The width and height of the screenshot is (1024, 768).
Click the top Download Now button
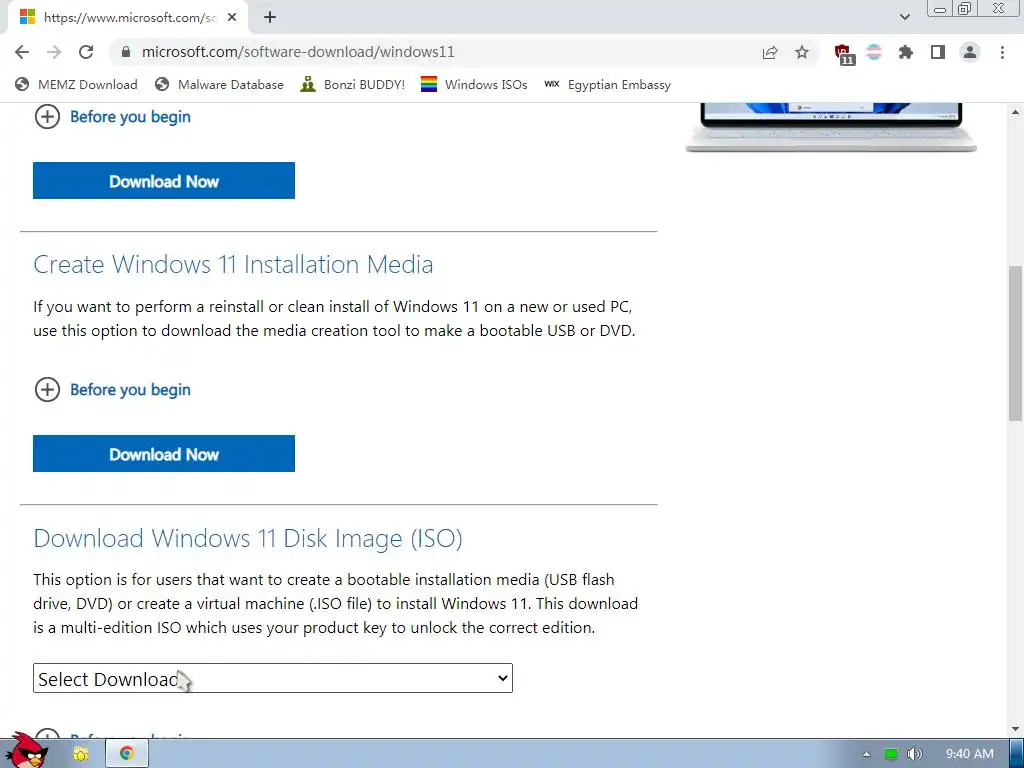point(164,181)
